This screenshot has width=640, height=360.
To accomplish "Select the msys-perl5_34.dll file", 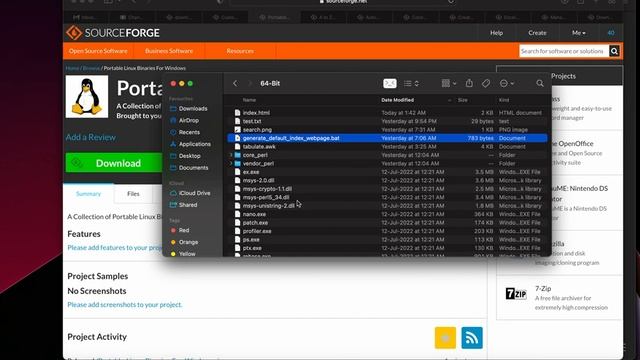I will tap(387, 197).
